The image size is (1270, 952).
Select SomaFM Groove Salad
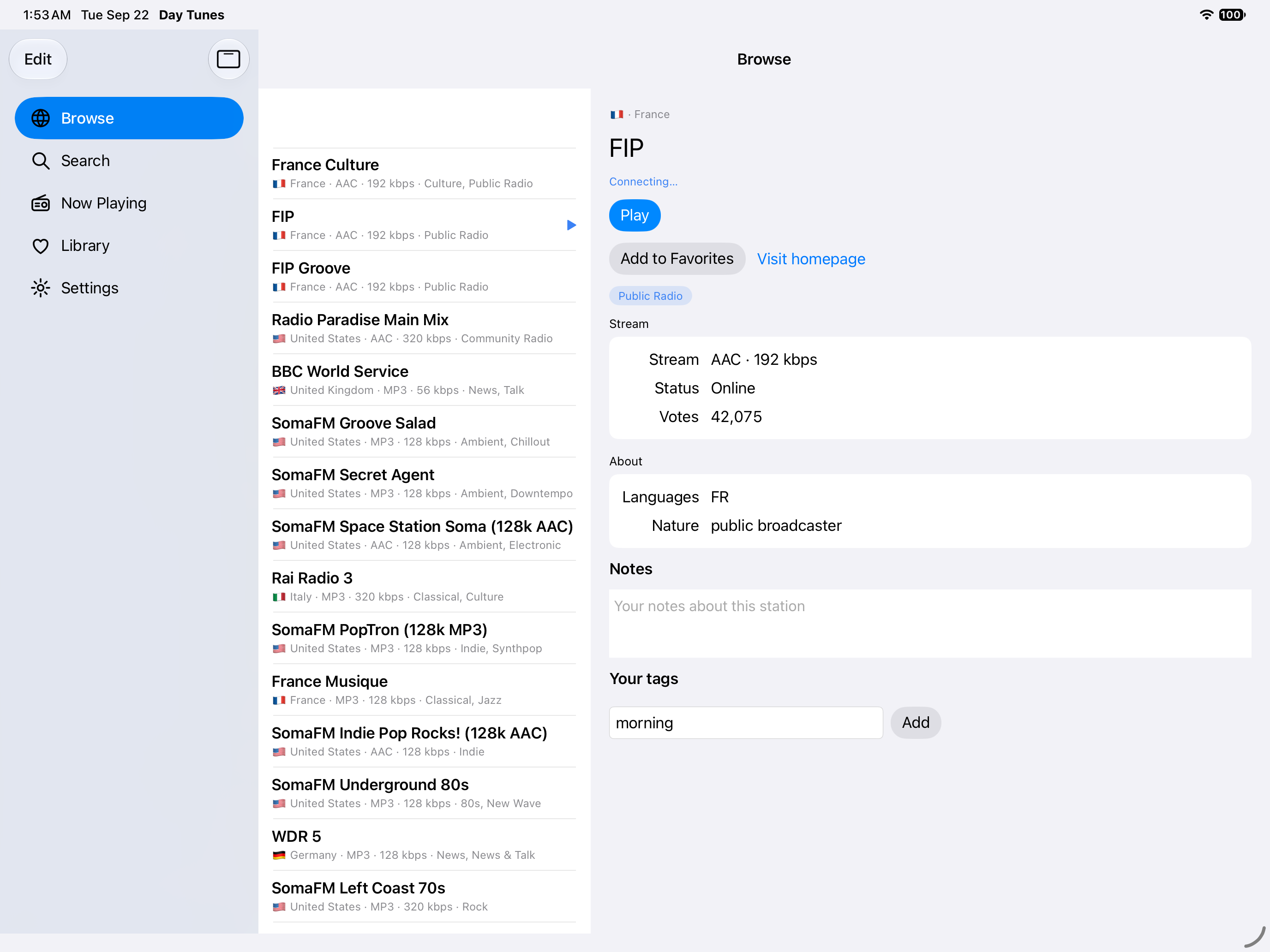(x=424, y=432)
